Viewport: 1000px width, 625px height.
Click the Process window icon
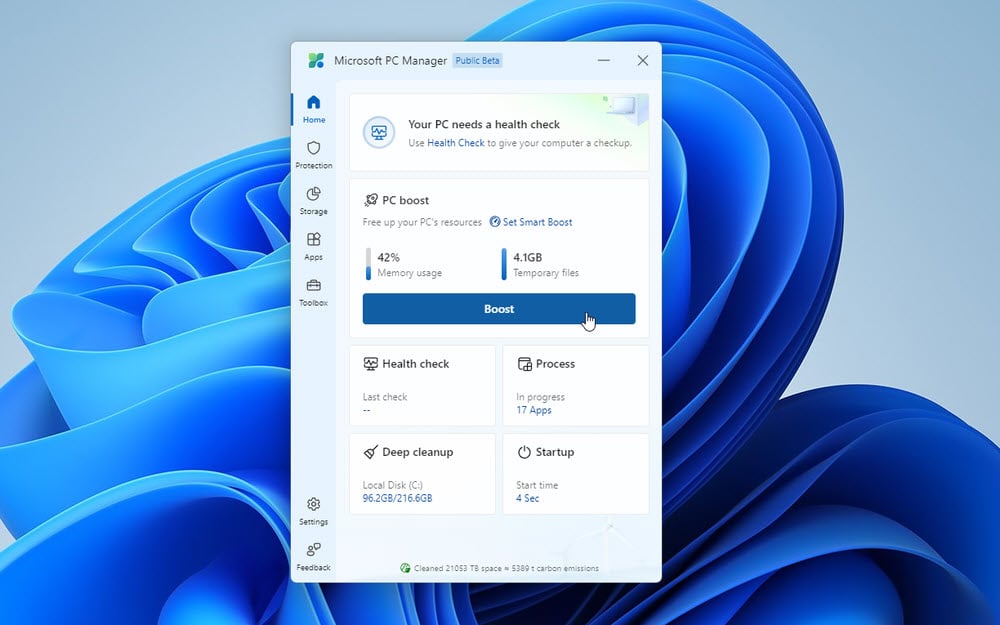525,362
